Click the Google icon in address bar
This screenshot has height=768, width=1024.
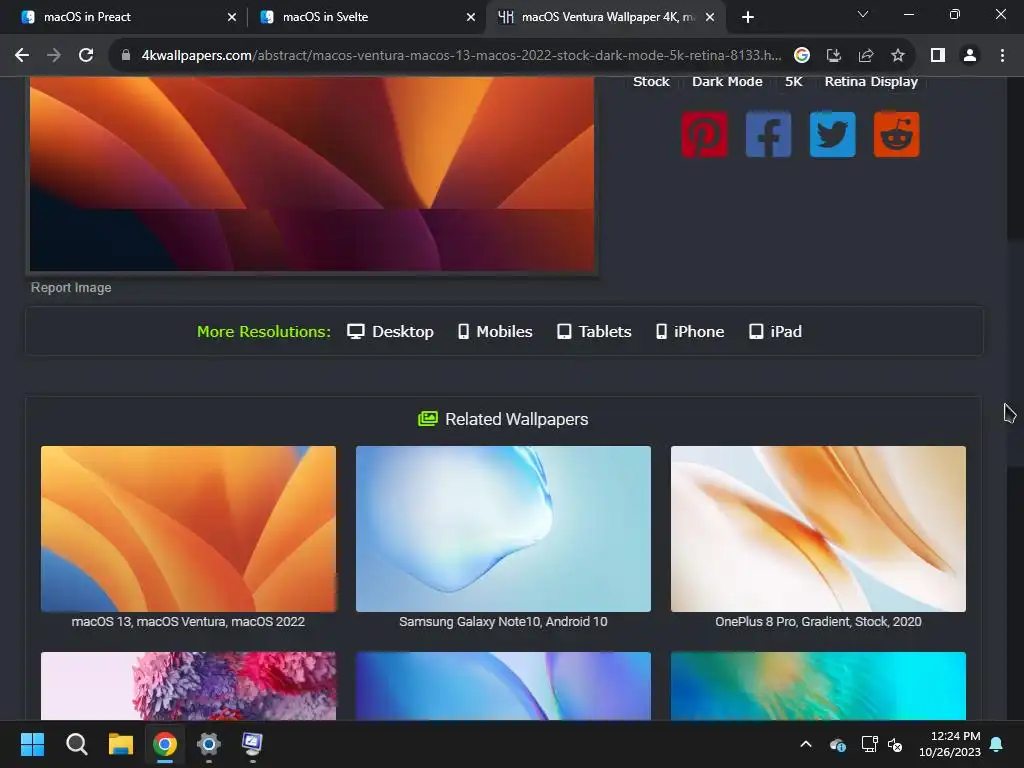[x=802, y=56]
